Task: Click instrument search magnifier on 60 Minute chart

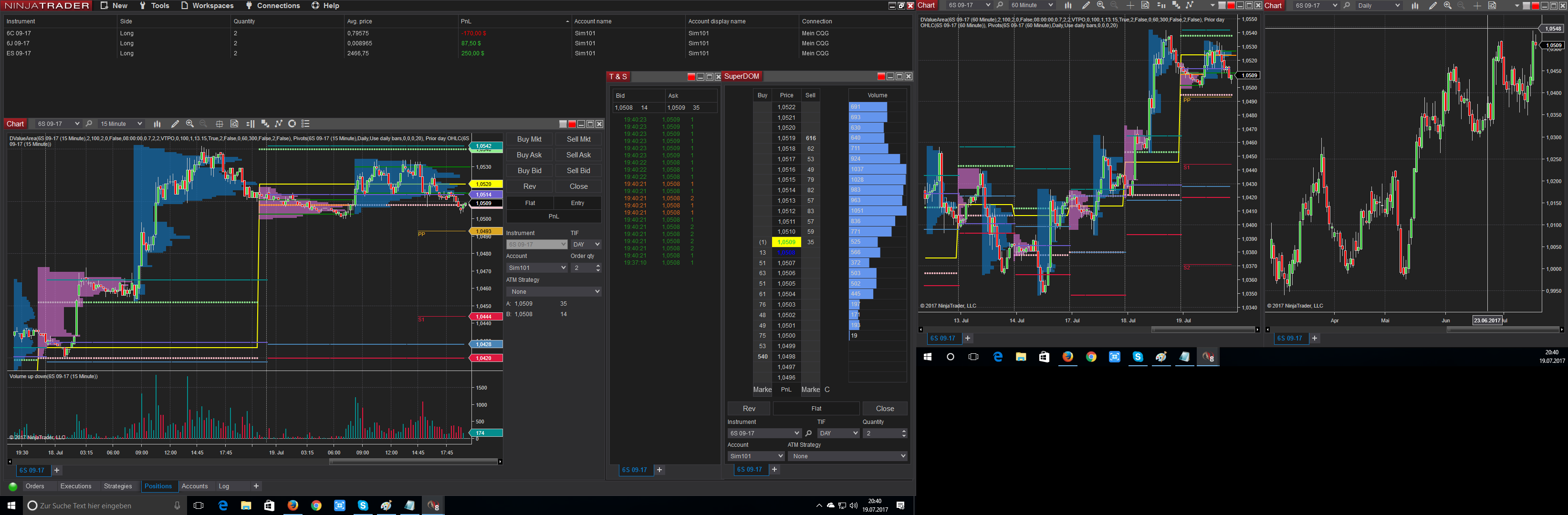Action: 1000,5
